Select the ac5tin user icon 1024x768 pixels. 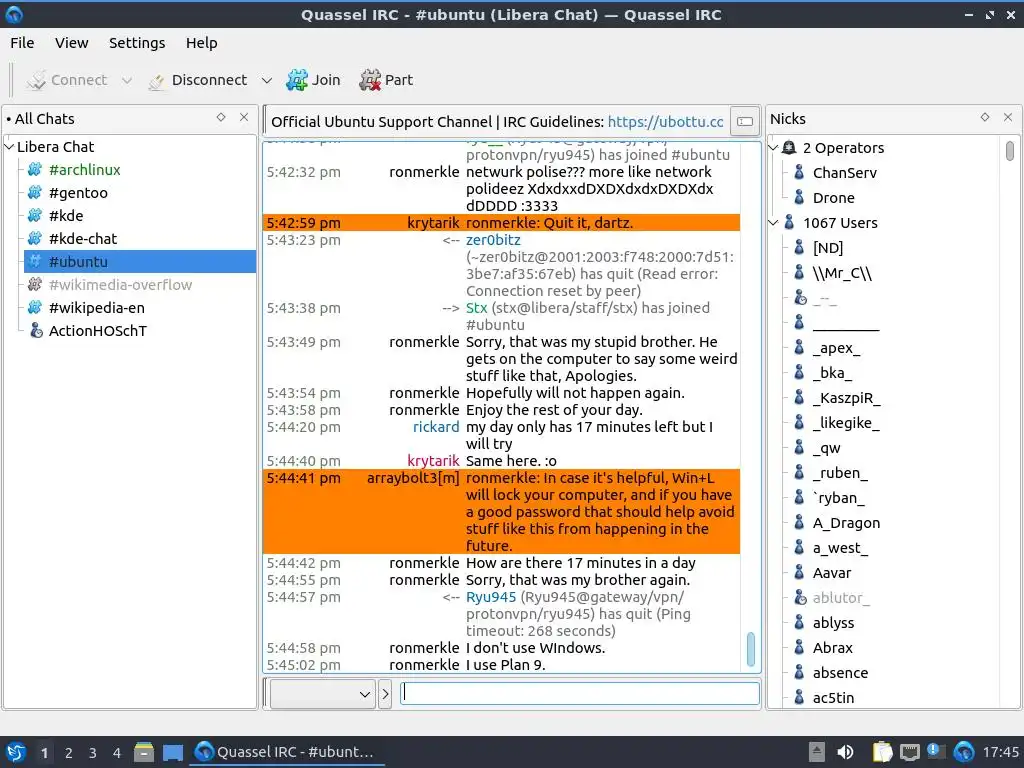point(799,697)
